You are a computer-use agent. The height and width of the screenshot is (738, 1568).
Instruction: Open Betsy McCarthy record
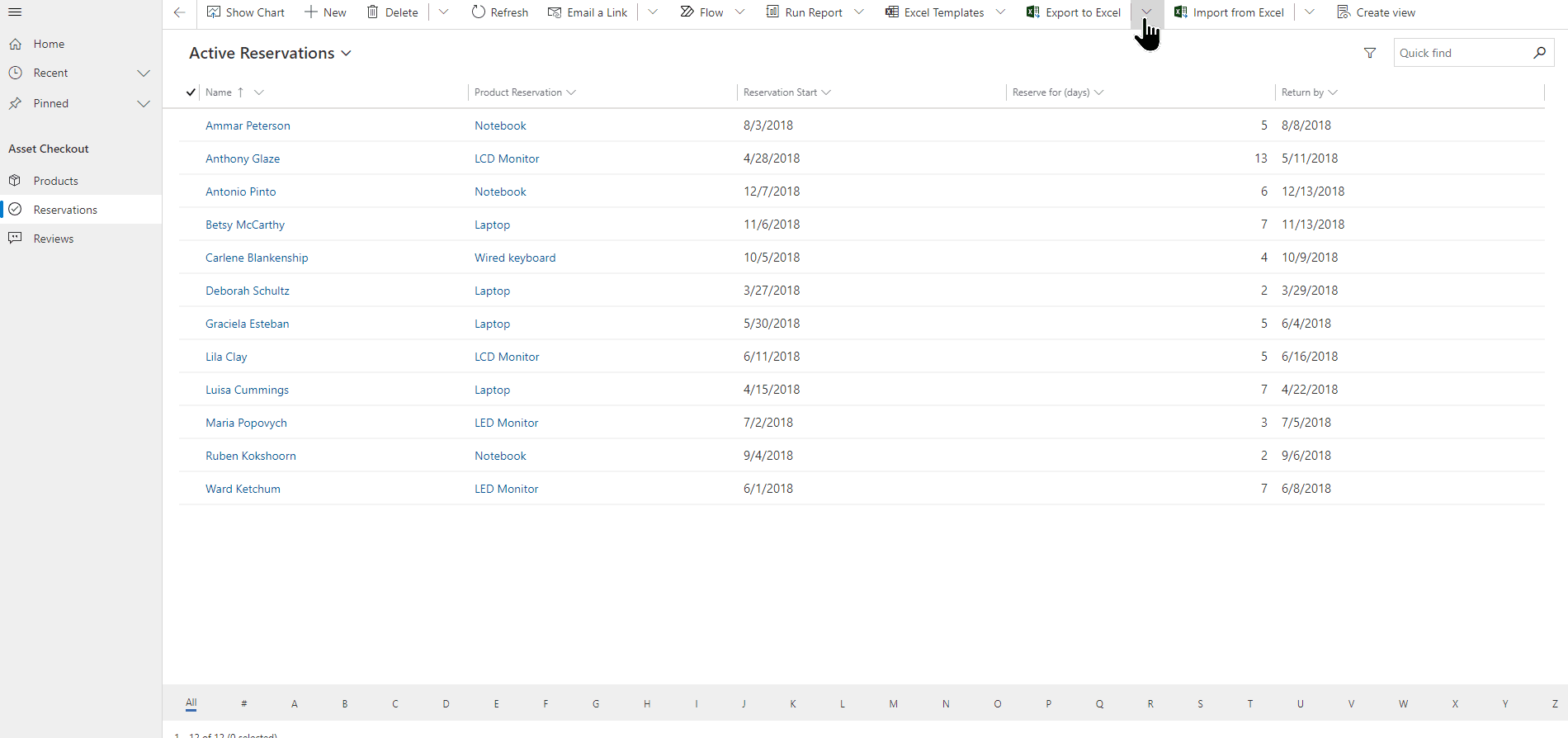(245, 225)
